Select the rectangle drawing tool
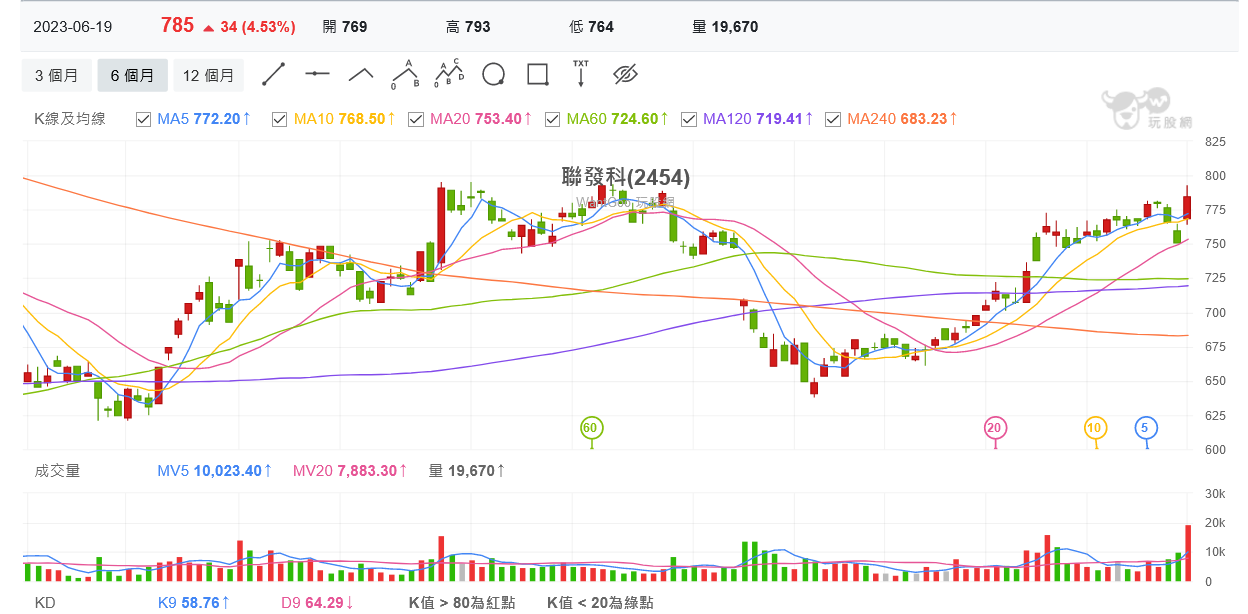 (x=537, y=75)
